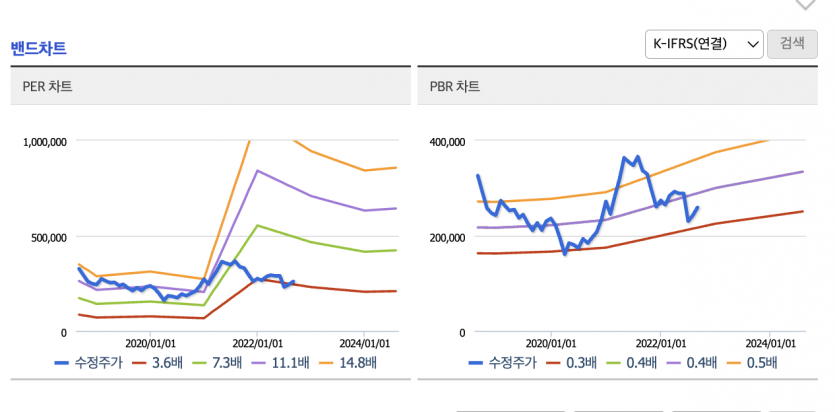The height and width of the screenshot is (412, 835).
Task: Toggle the green 0.4배 legend entry
Action: click(631, 363)
